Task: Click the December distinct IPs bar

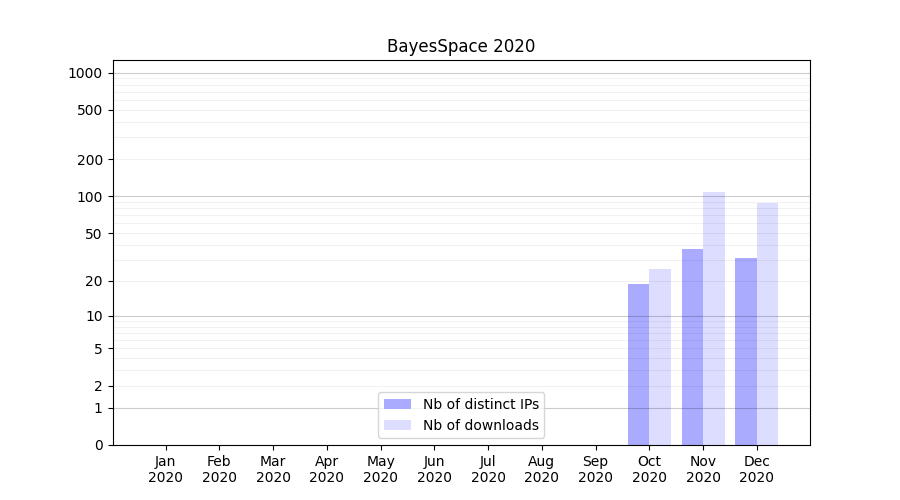Action: click(746, 351)
